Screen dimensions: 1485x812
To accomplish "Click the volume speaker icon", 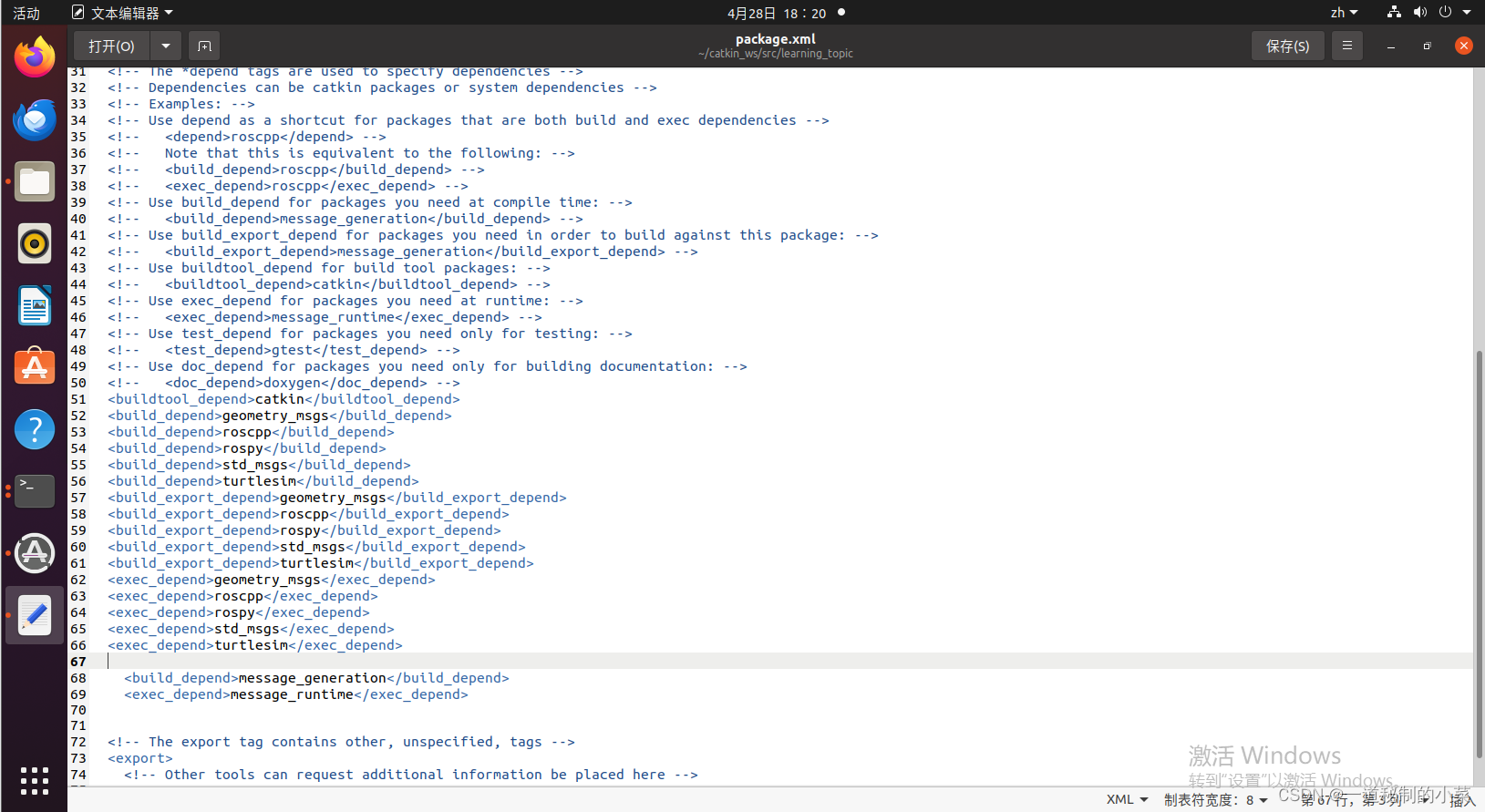I will 1419,12.
